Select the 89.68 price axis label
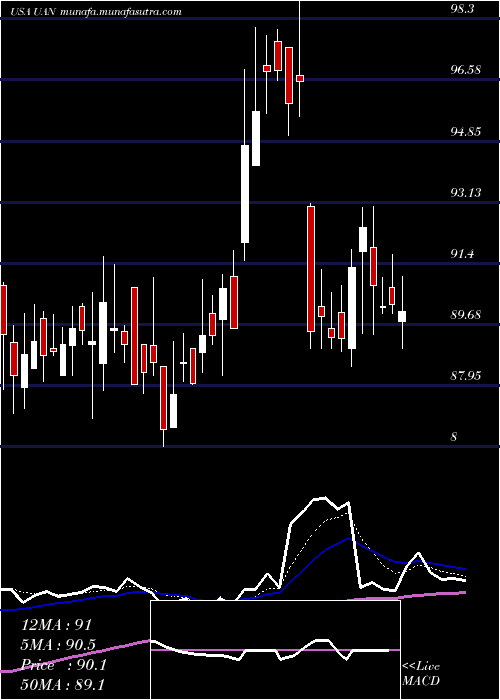 pos(465,315)
